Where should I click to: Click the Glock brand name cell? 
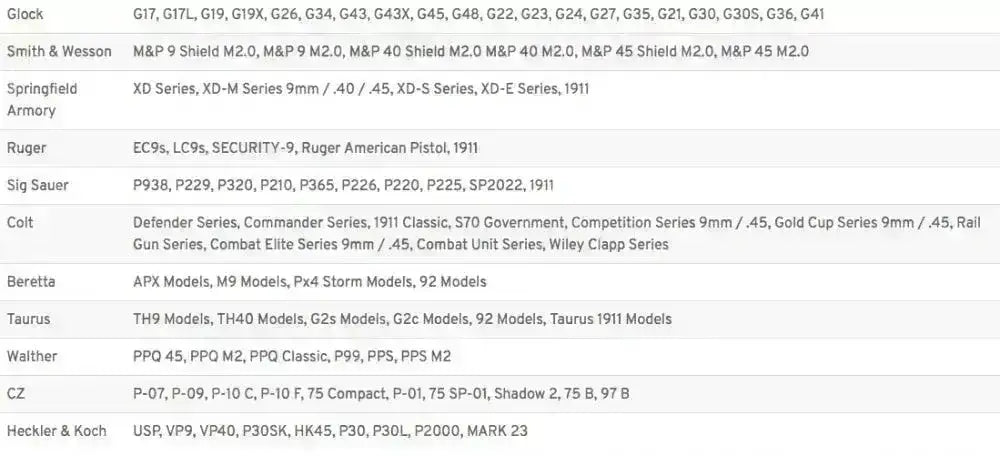(25, 15)
